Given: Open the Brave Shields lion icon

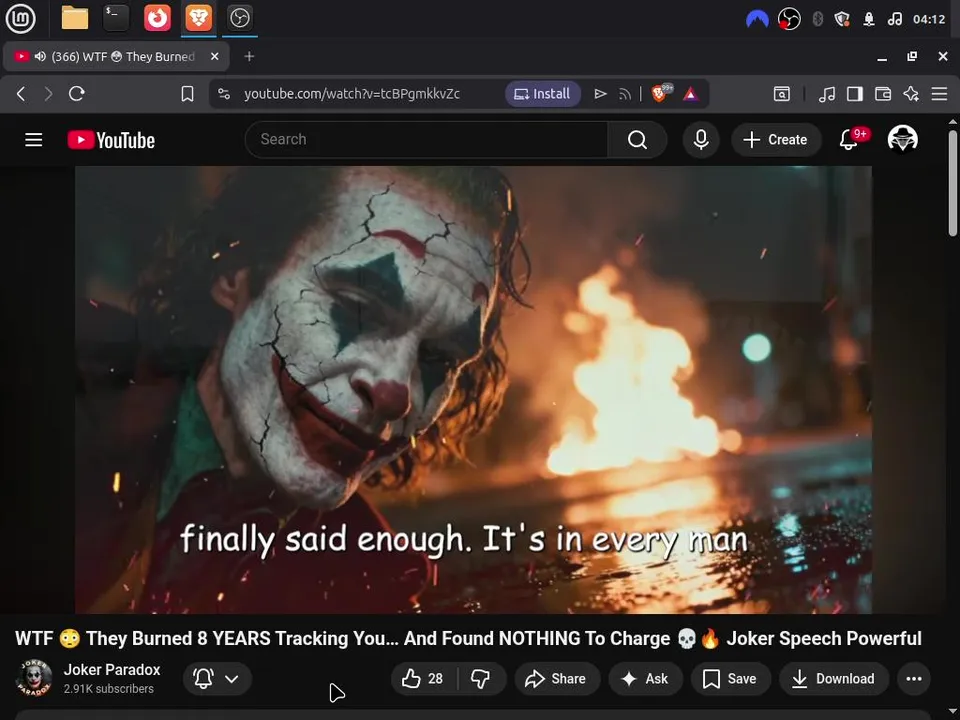Looking at the screenshot, I should 661,93.
